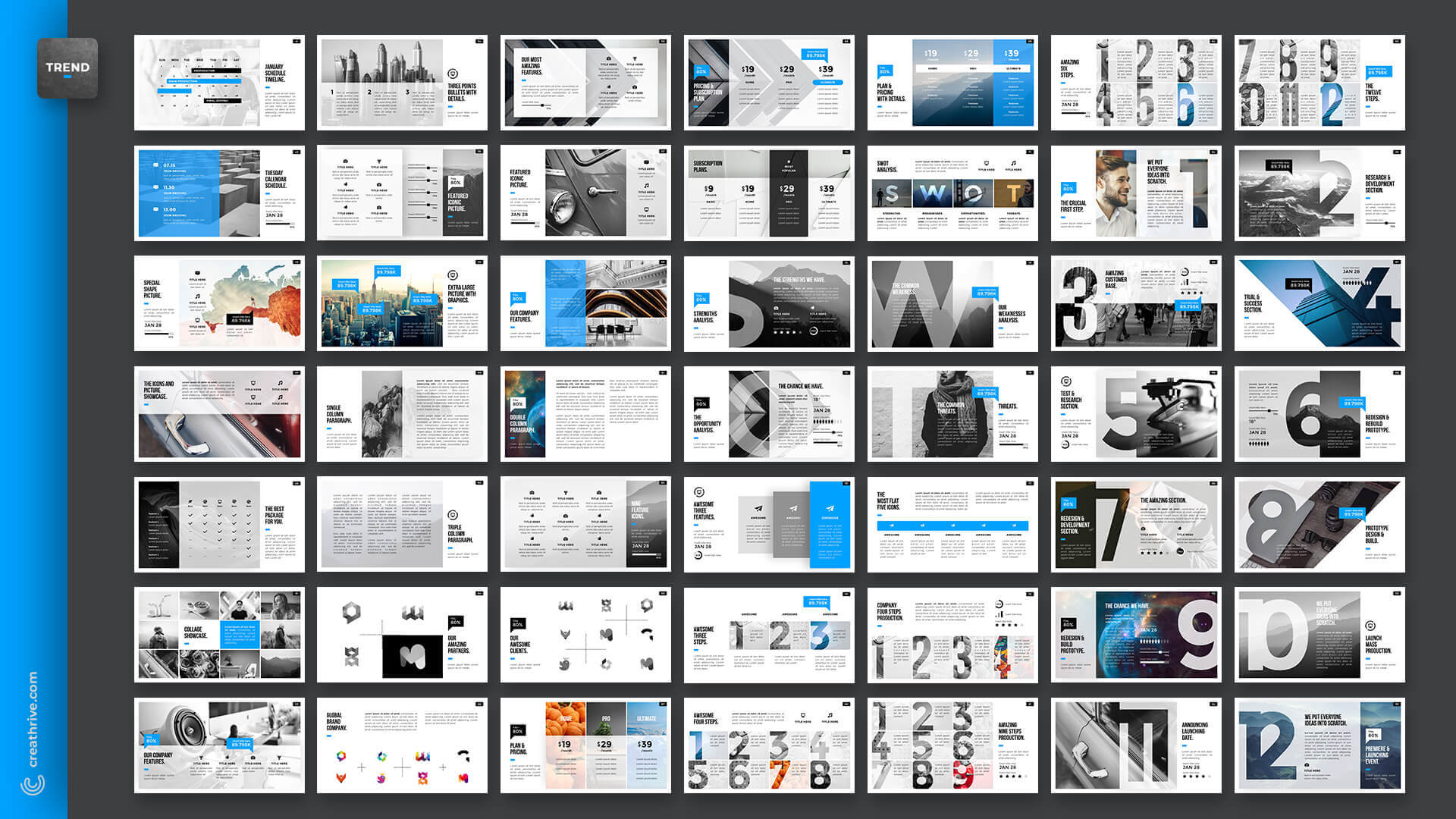The width and height of the screenshot is (1456, 819).
Task: Select the Collage Showcase slide
Action: (x=219, y=635)
